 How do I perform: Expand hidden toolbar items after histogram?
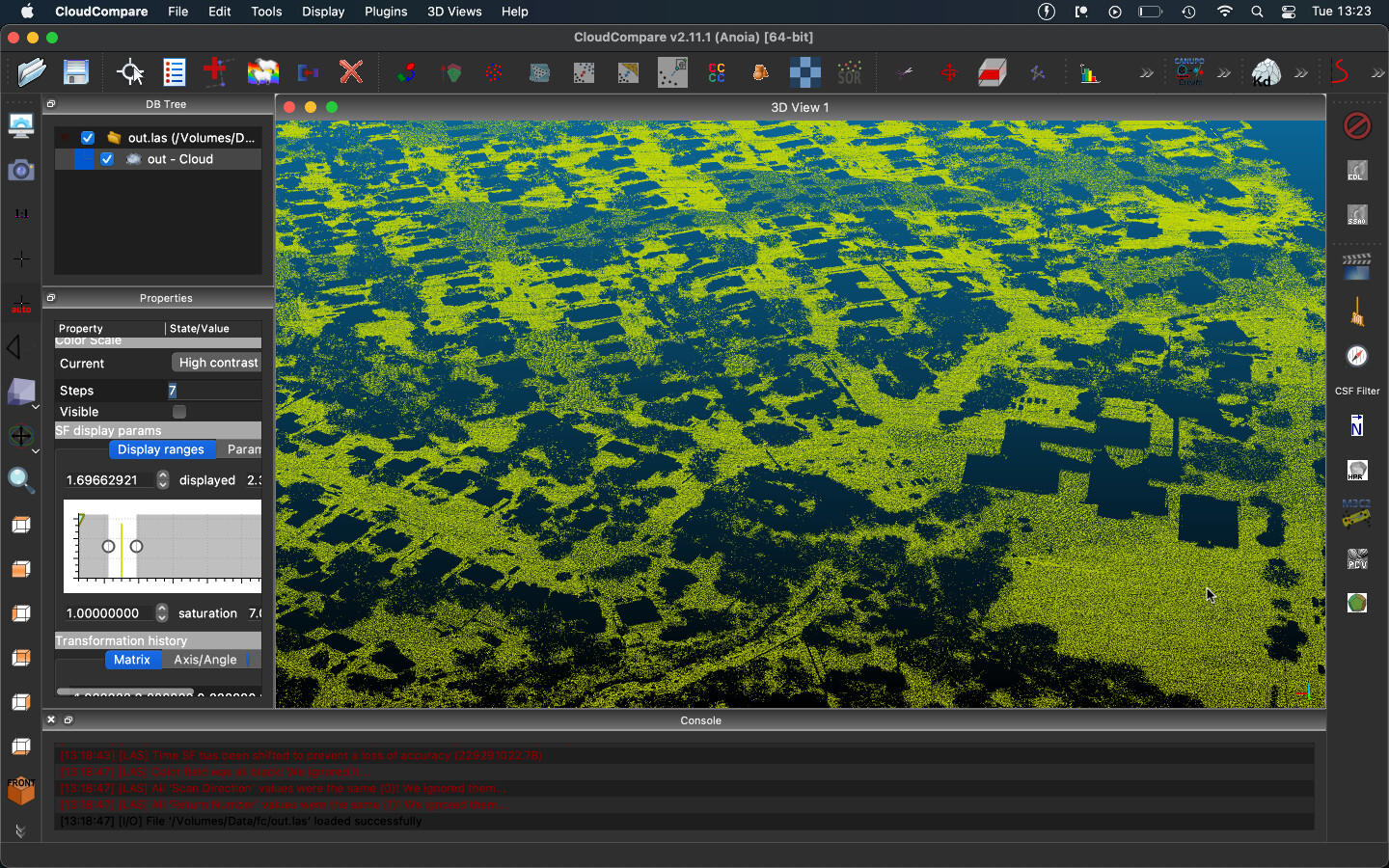point(1146,73)
